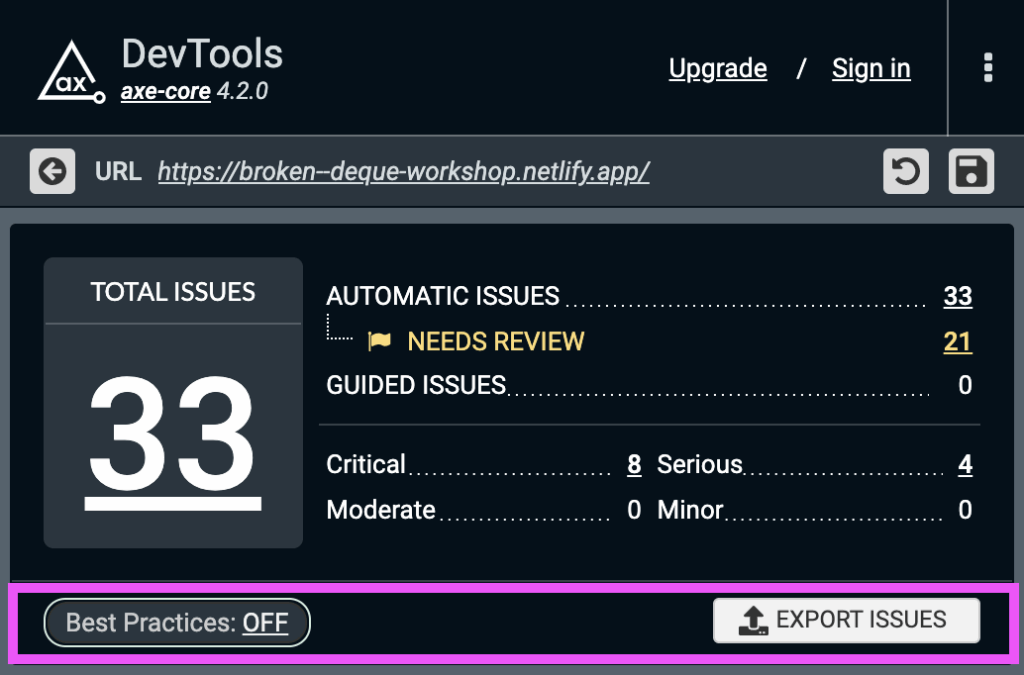Go back using the left arrow icon
The height and width of the screenshot is (675, 1024).
click(x=52, y=171)
